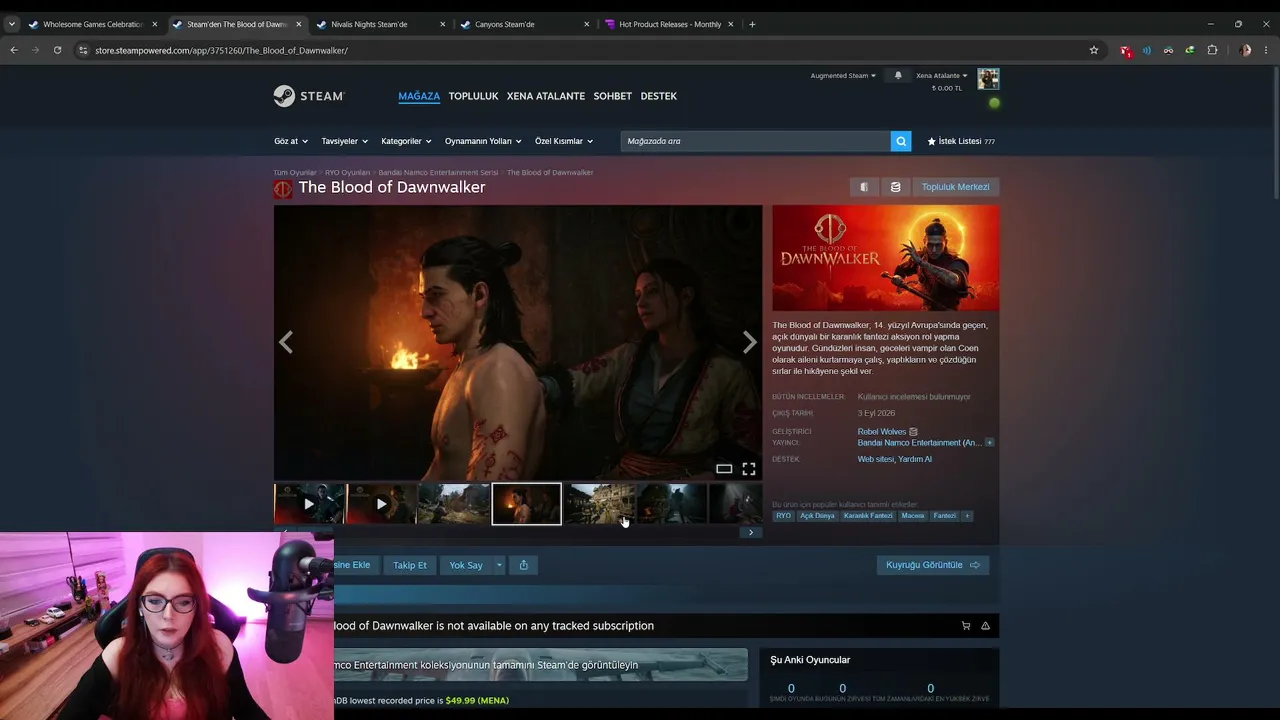This screenshot has height=720, width=1280.
Task: Advance the thumbnail strip with the right arrow
Action: coord(751,532)
